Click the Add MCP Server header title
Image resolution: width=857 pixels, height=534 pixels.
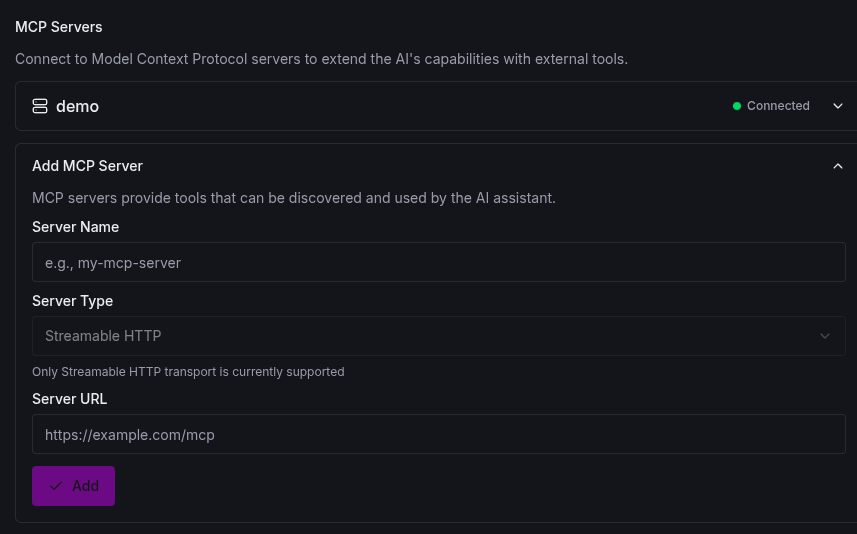pyautogui.click(x=87, y=166)
